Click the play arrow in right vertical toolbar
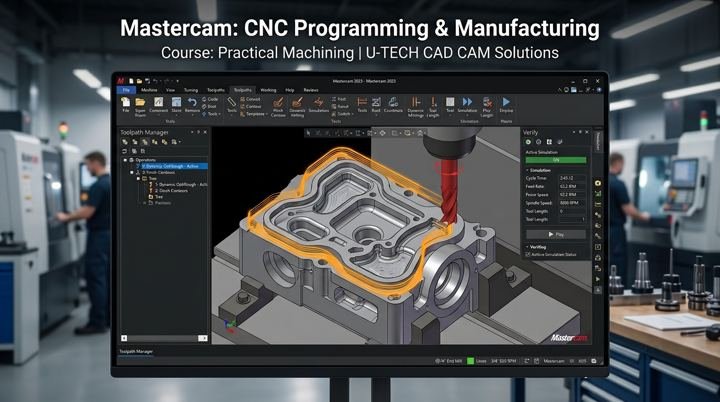Viewport: 720px width, 402px height. (x=597, y=279)
